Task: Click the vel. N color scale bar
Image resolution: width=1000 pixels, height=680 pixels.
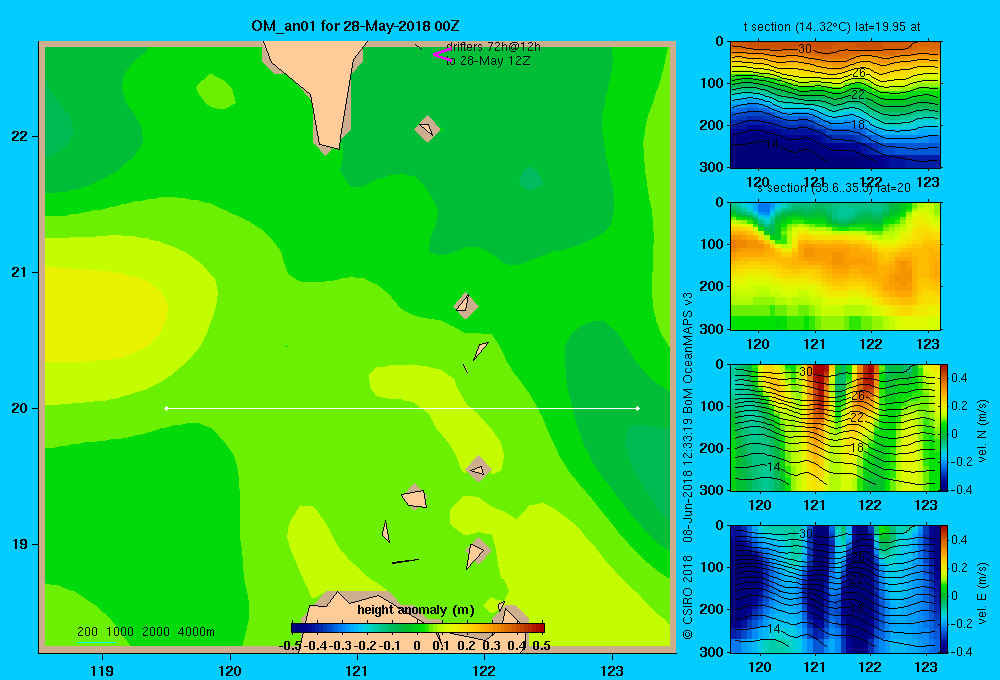Action: point(945,427)
